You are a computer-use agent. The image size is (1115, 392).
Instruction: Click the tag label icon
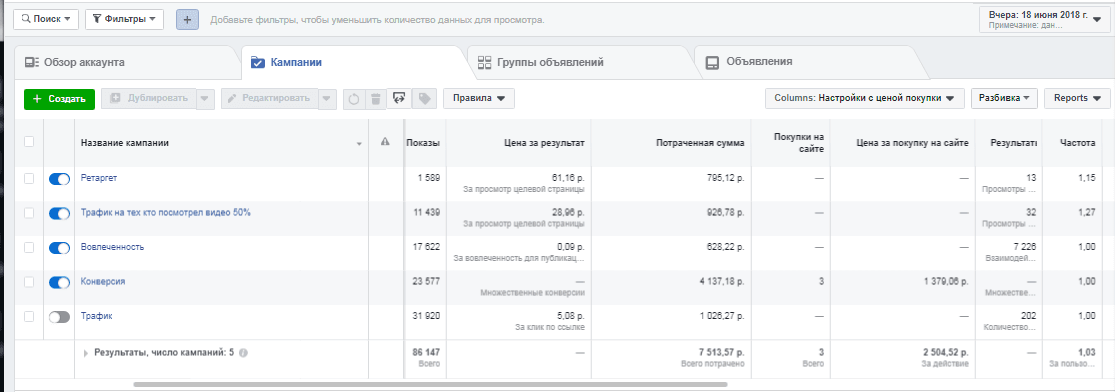(x=424, y=99)
